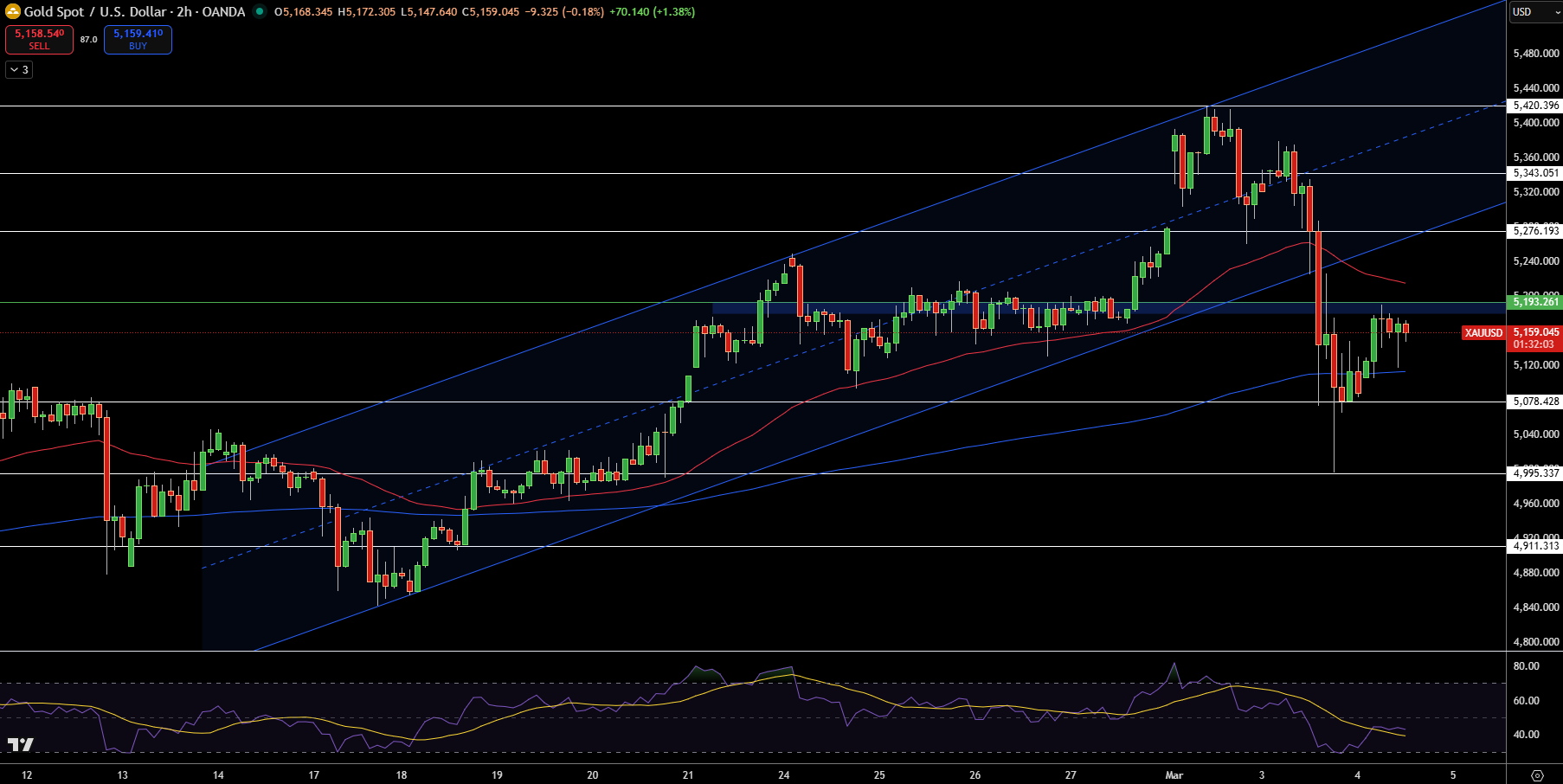
Task: Click the +70.140 (+1.38%) value
Action: click(x=652, y=12)
